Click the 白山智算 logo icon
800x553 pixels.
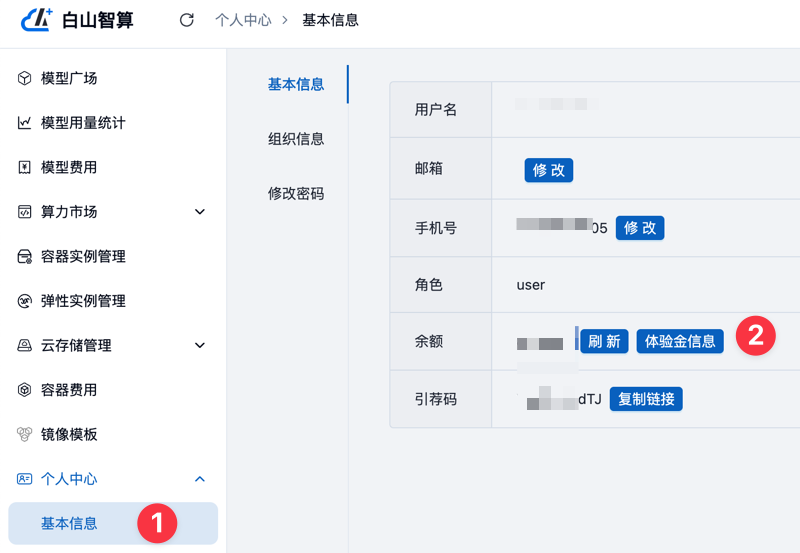(37, 19)
